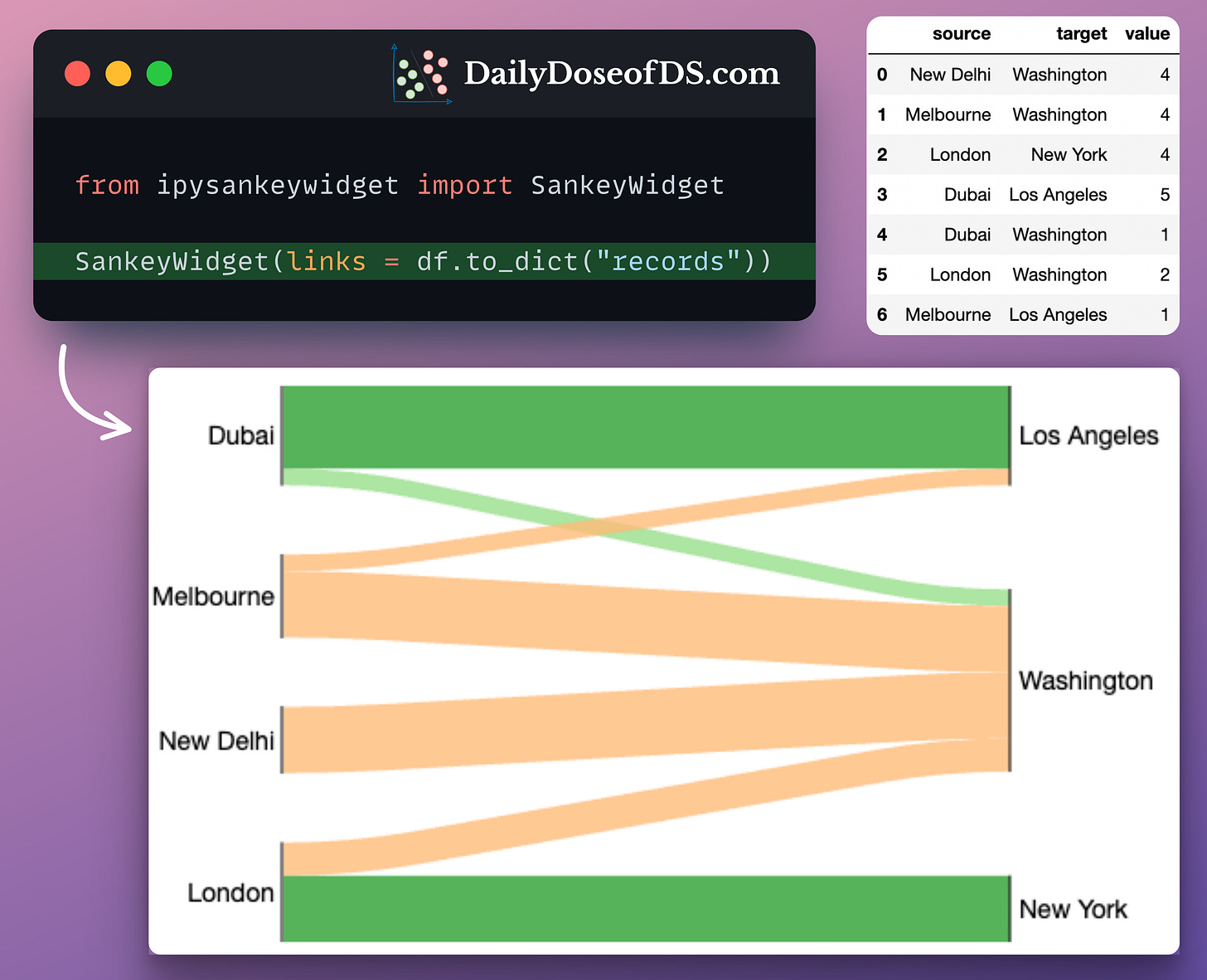Click the green traffic light dot
This screenshot has width=1207, height=980.
[x=159, y=73]
